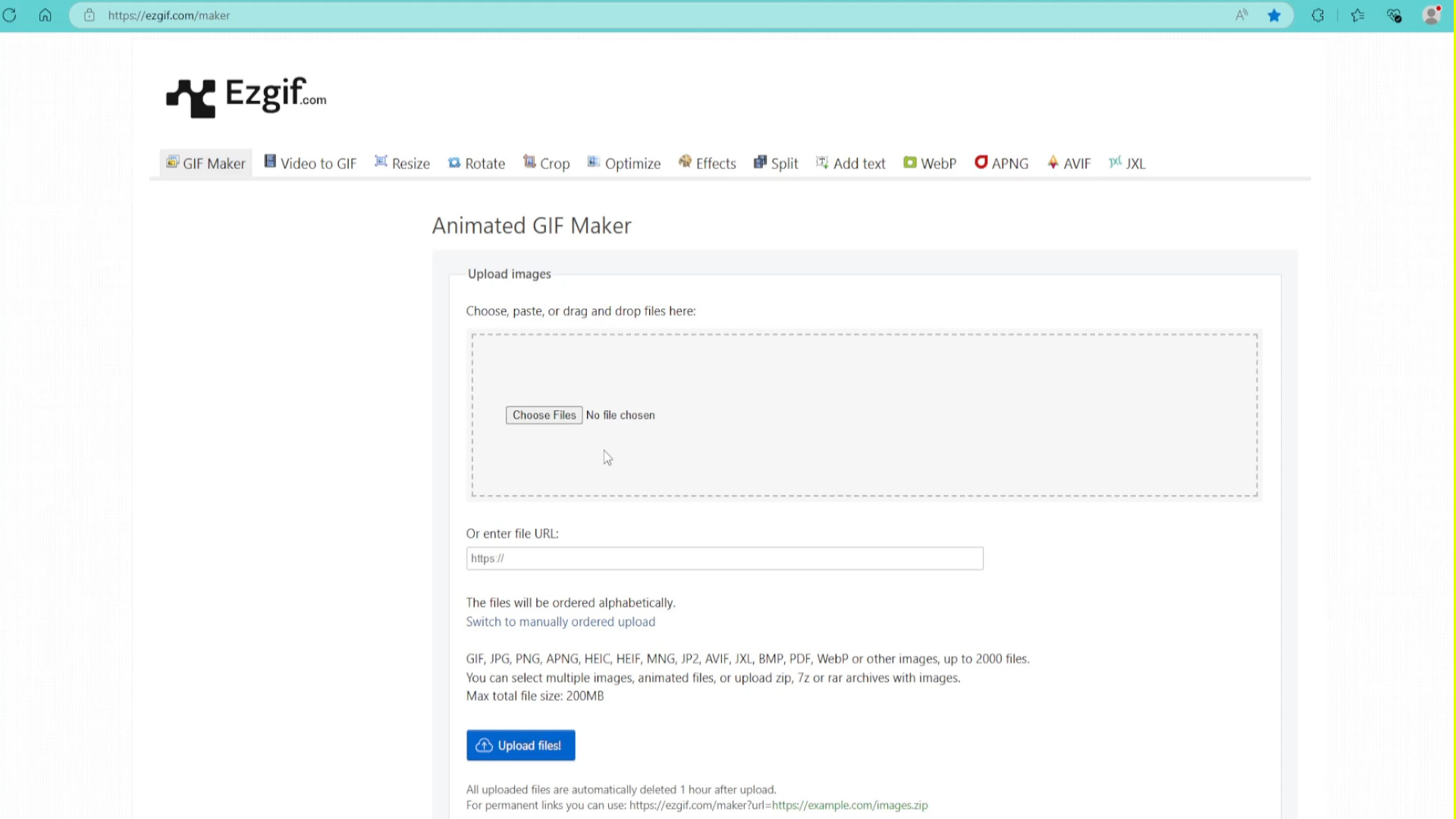Open the Resize tool tab
Screen dimensions: 1456x819
pyautogui.click(x=402, y=163)
